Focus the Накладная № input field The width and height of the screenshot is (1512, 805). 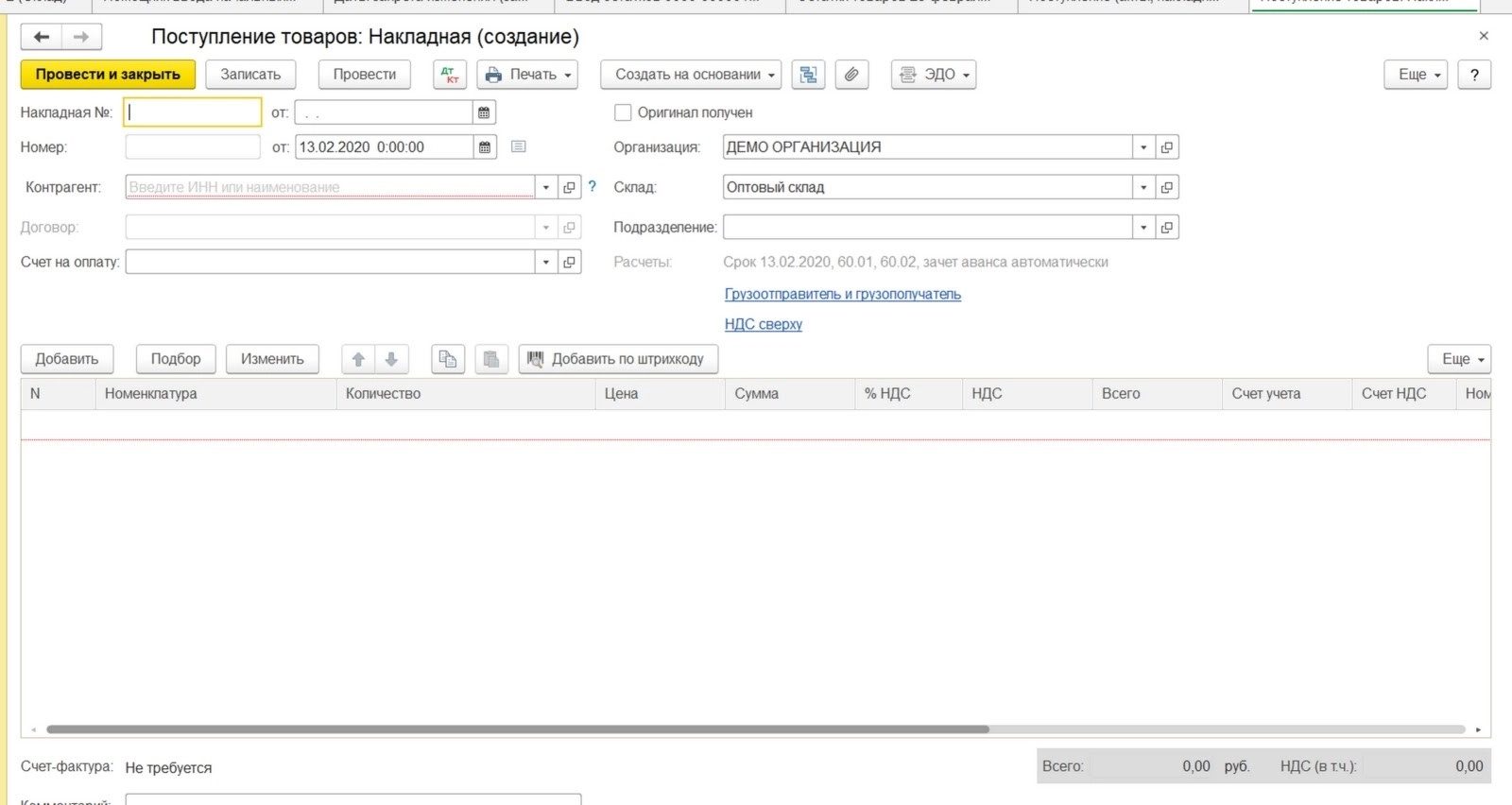pos(193,112)
